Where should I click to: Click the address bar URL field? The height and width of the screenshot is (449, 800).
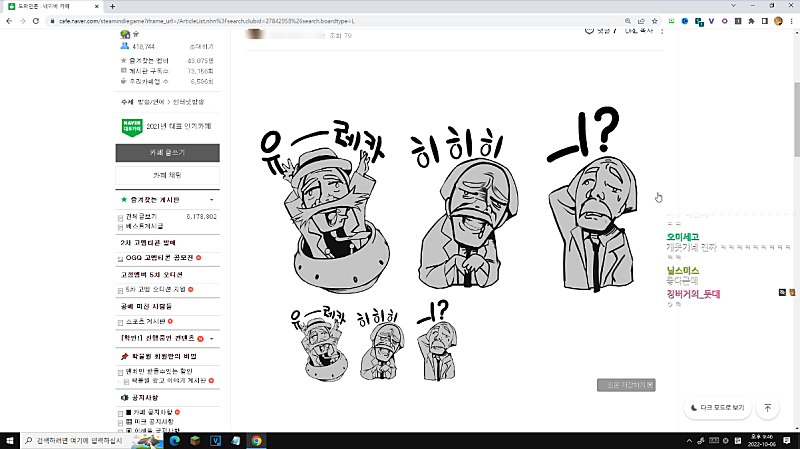pos(337,21)
